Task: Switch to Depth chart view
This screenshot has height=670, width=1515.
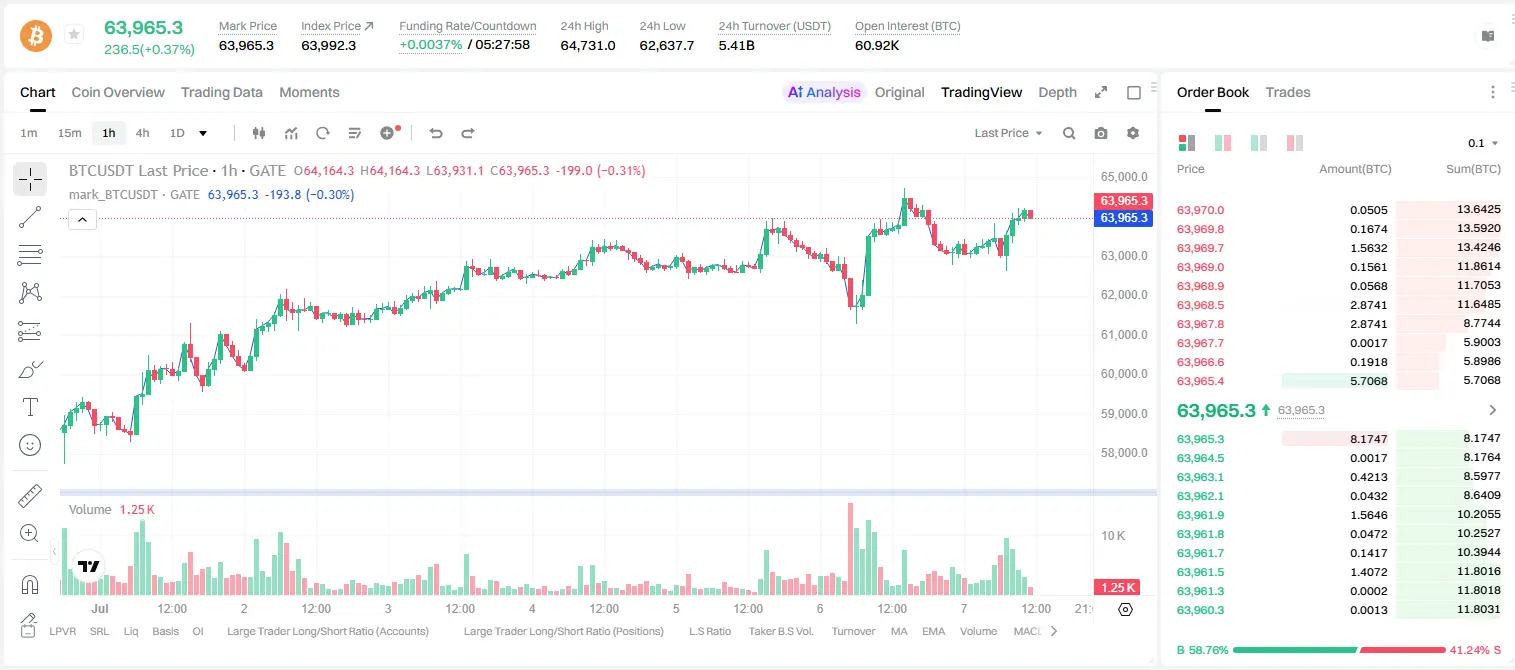Action: point(1057,92)
